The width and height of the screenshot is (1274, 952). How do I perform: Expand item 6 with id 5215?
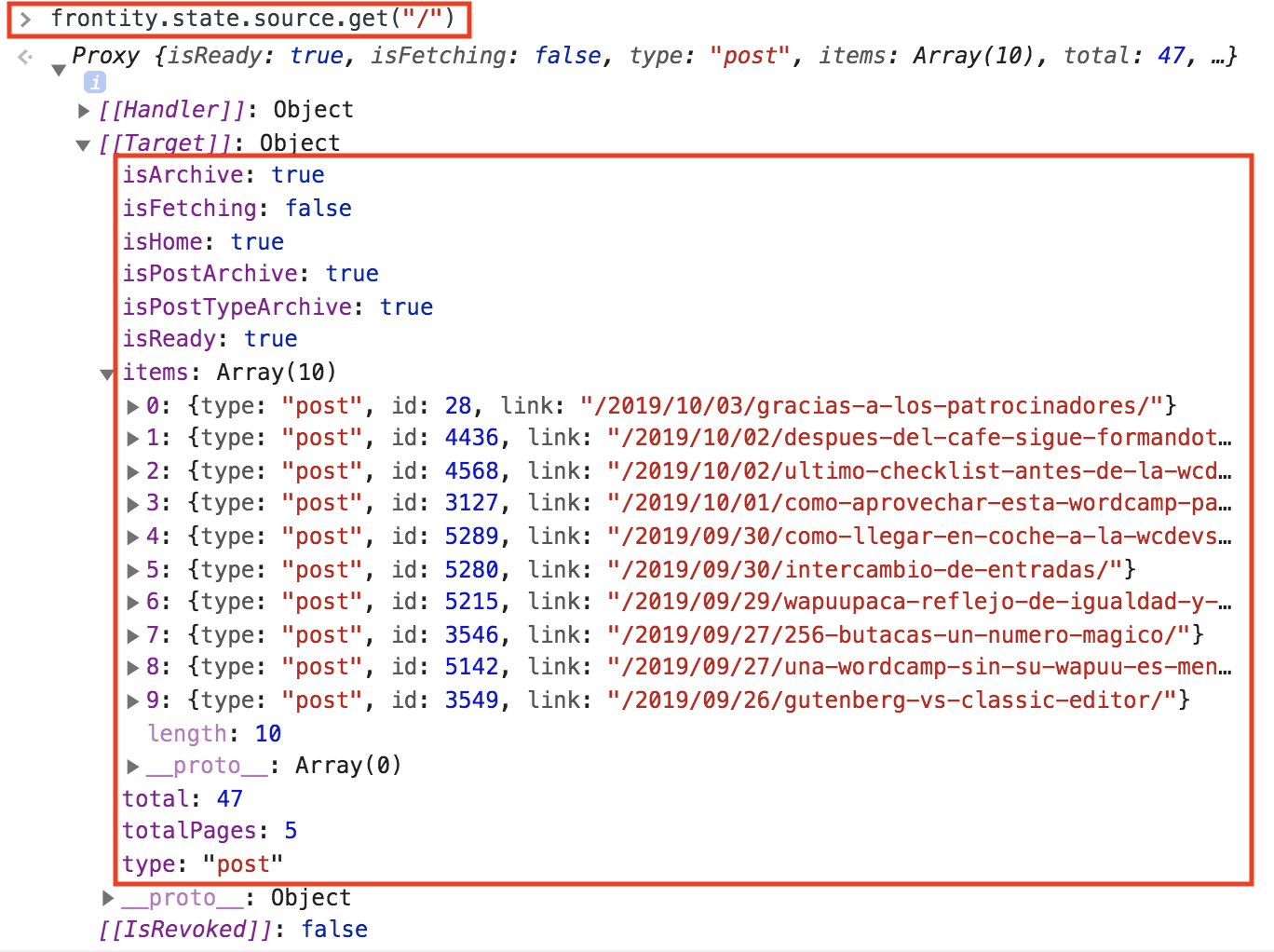133,603
